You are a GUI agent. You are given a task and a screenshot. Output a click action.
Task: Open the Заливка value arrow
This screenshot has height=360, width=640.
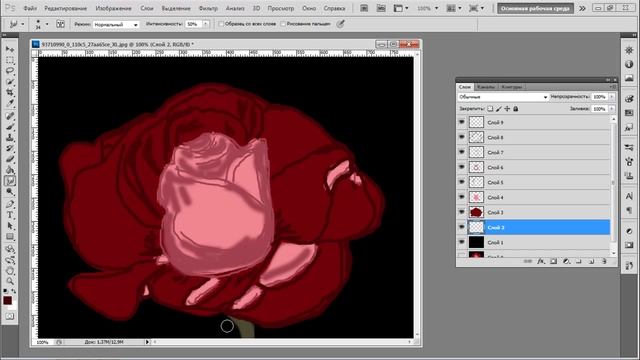click(612, 109)
